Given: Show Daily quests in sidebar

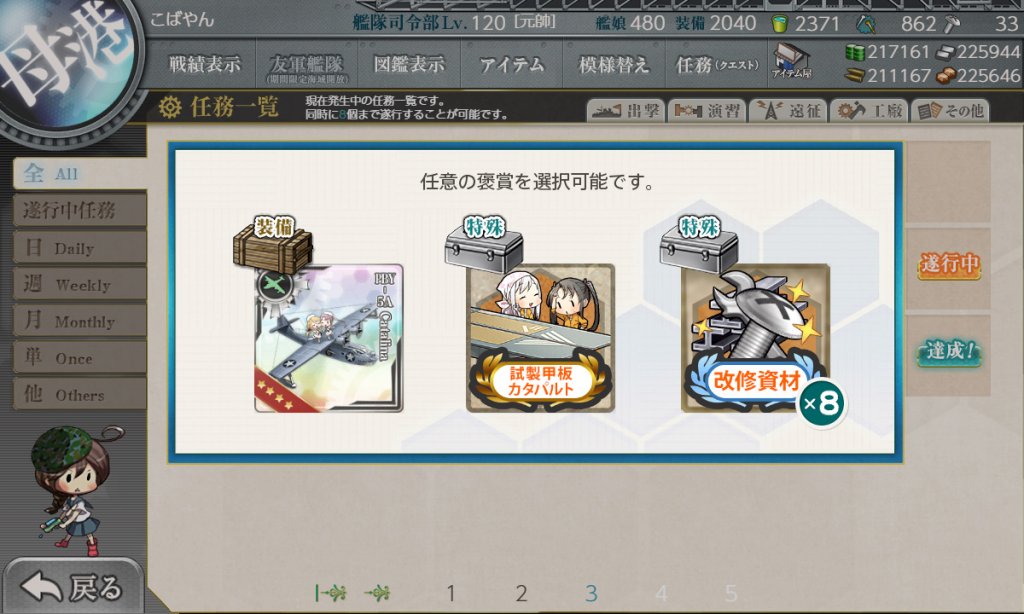Looking at the screenshot, I should [x=80, y=248].
